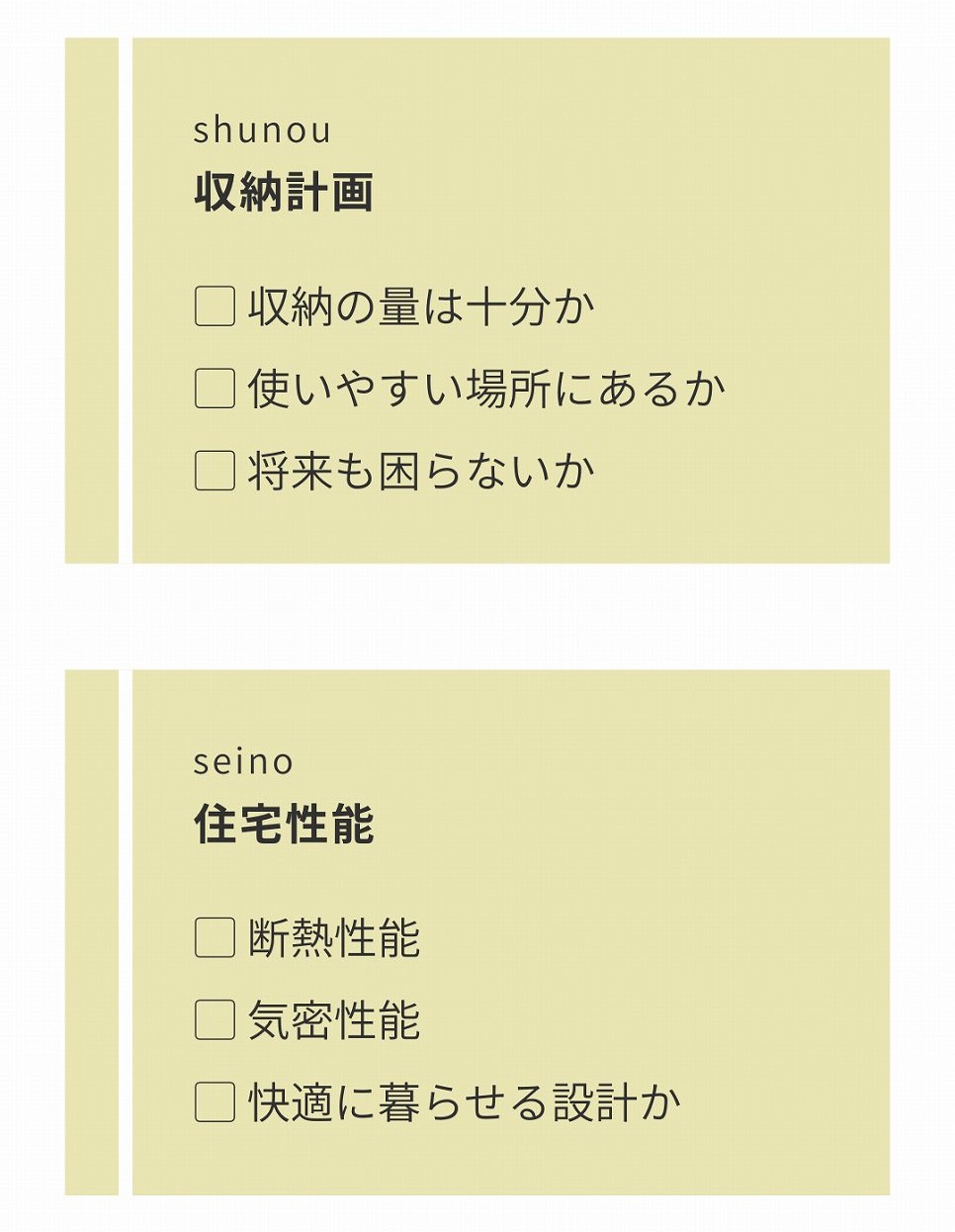
Task: Select the 住宅性能 heading
Action: (x=284, y=824)
